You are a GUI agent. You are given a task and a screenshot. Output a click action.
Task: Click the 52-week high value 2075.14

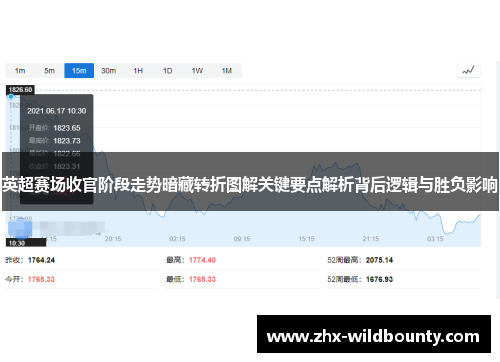tap(379, 260)
